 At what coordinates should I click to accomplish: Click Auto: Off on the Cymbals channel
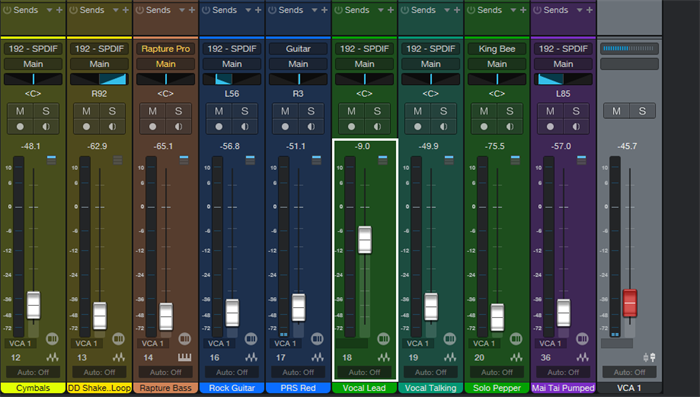tap(33, 372)
